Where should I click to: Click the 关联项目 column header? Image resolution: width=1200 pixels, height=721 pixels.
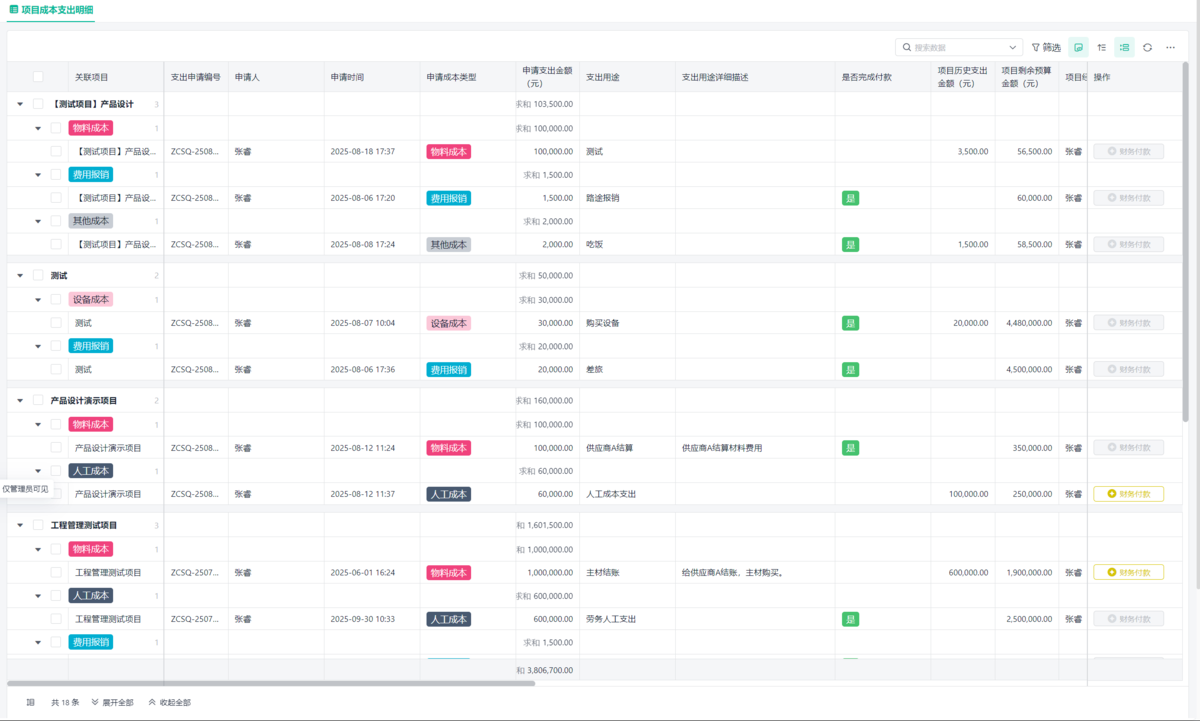tap(92, 77)
